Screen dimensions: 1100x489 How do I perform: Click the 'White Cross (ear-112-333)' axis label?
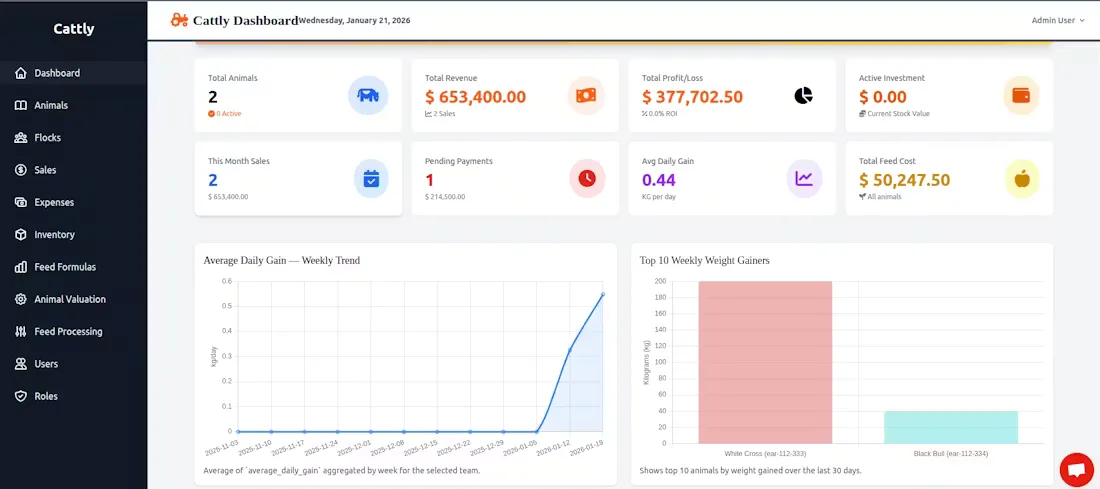click(765, 454)
